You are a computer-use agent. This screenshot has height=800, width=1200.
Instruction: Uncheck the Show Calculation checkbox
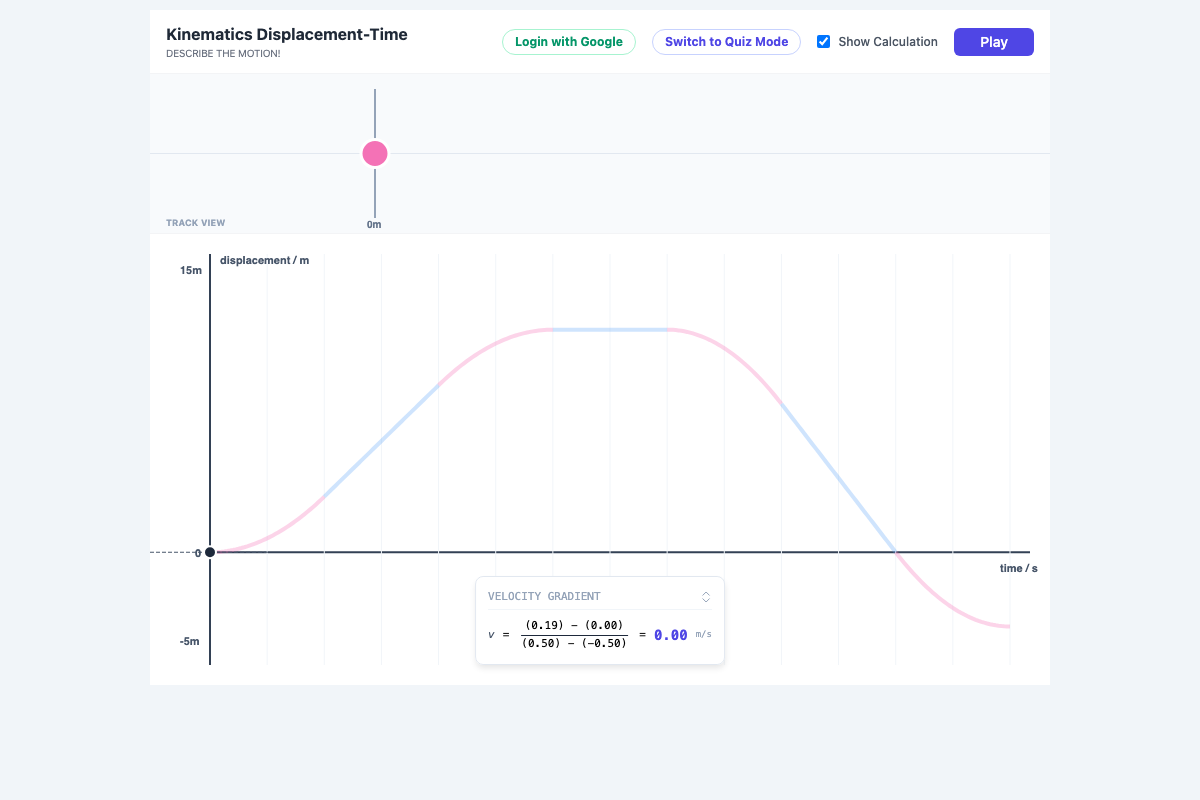click(823, 41)
